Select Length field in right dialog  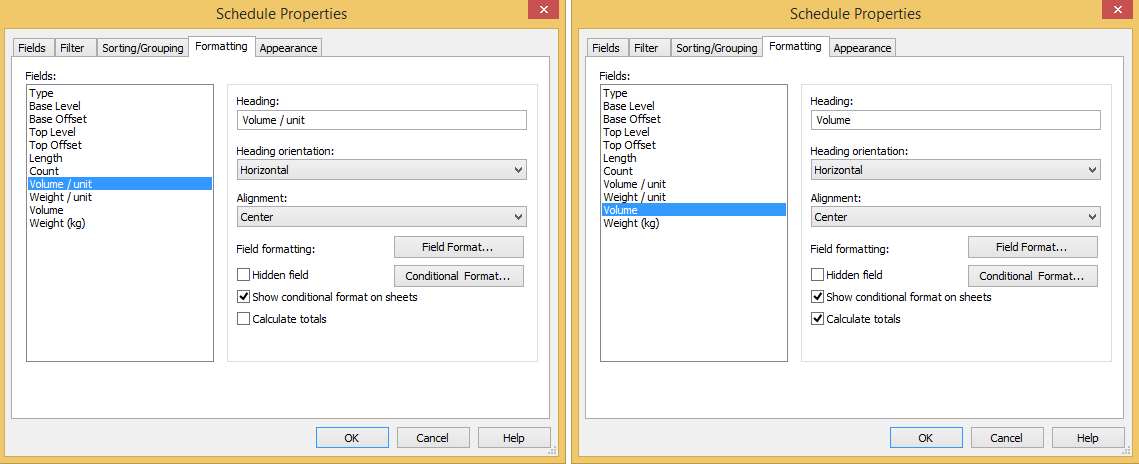tap(694, 158)
